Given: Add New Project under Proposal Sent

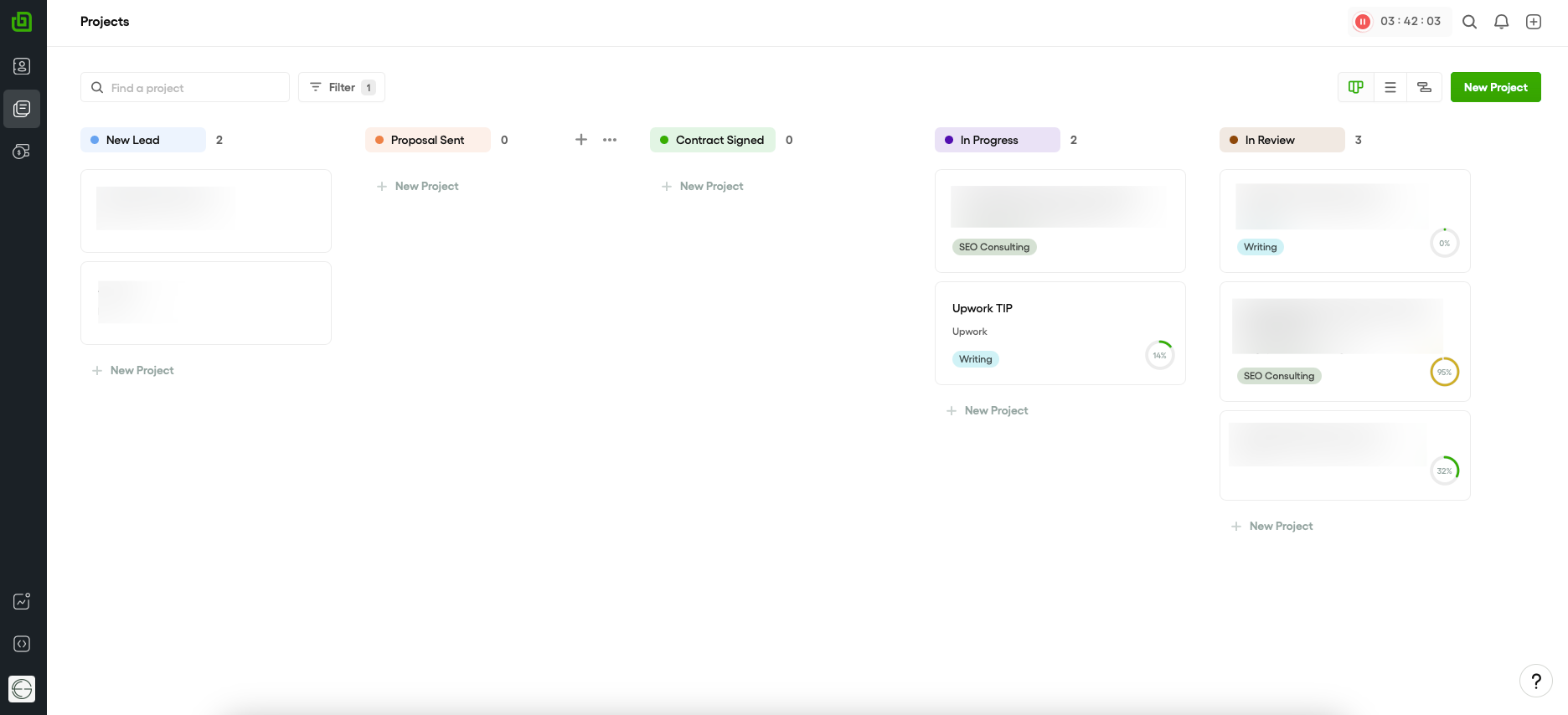Looking at the screenshot, I should 418,186.
